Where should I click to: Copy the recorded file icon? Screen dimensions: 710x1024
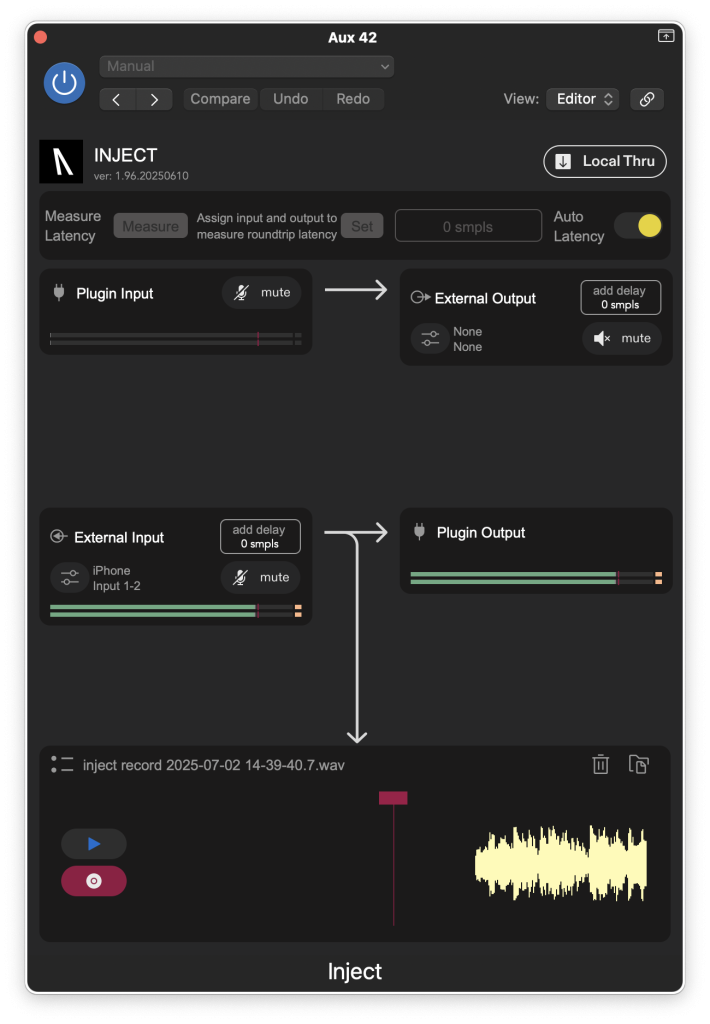pos(638,764)
